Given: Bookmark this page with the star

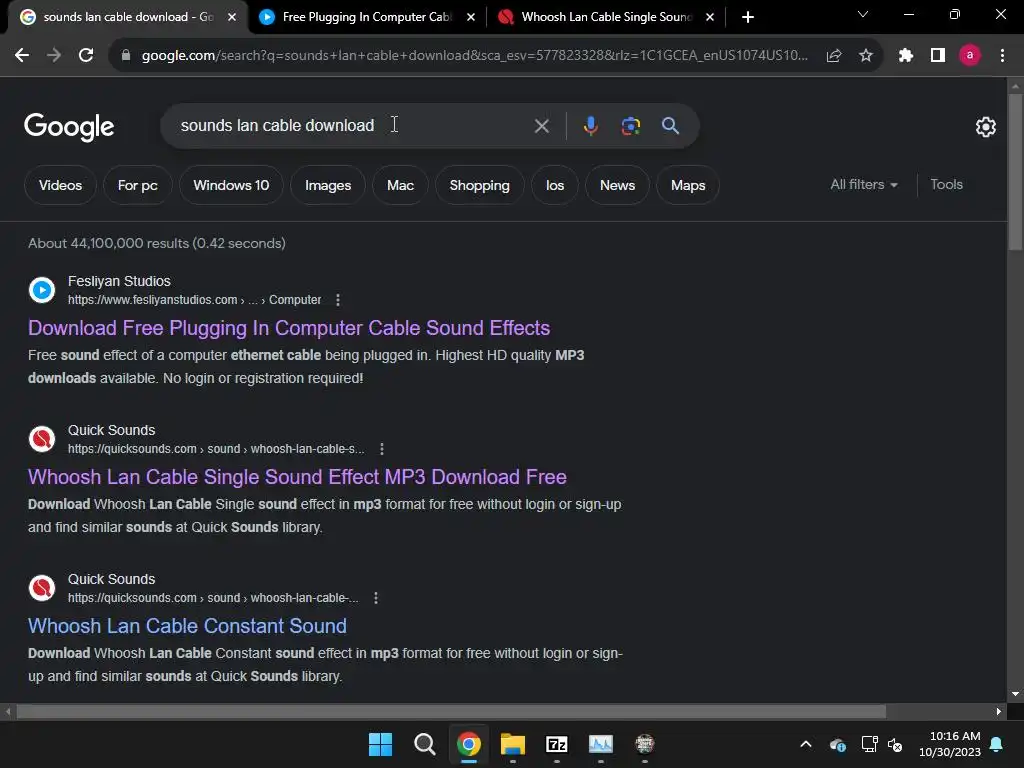Looking at the screenshot, I should pos(866,56).
